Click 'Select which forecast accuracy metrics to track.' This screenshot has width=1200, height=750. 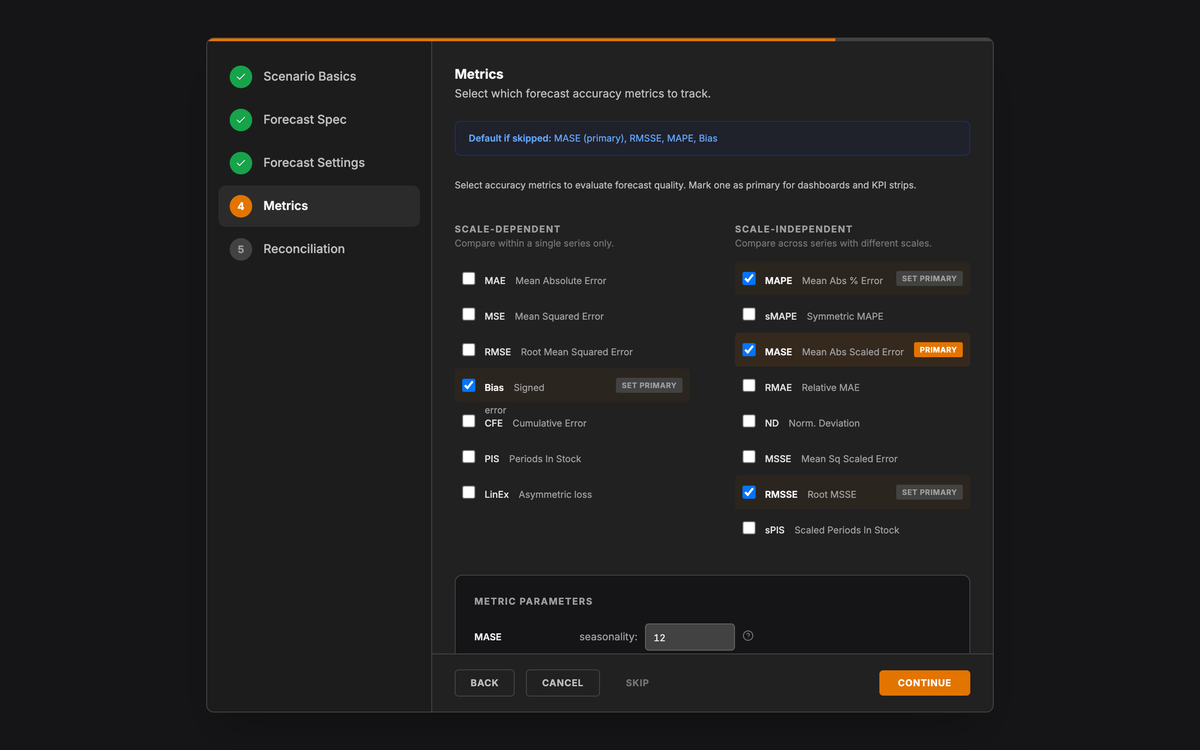click(583, 94)
